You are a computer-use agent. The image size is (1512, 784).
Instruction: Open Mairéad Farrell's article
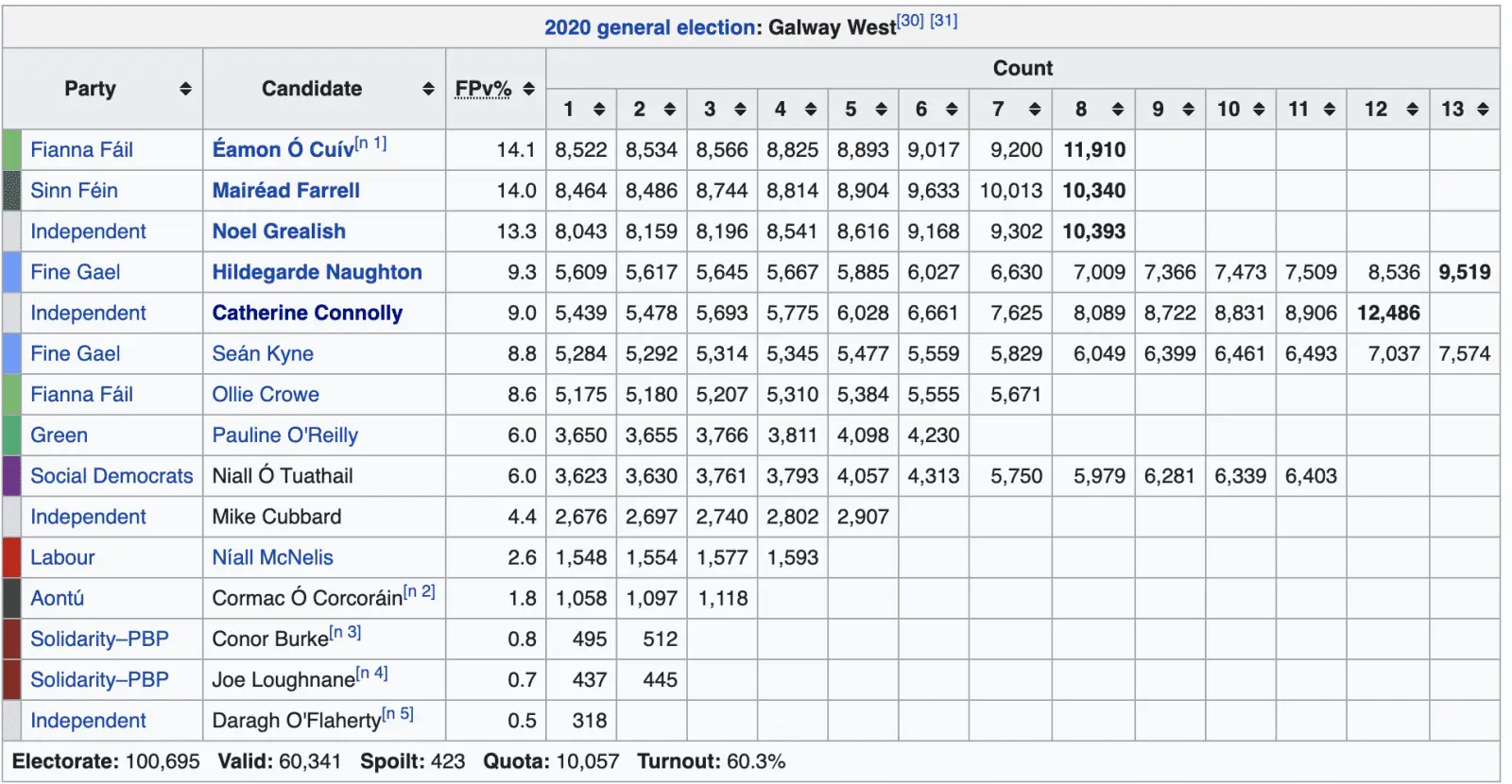285,191
